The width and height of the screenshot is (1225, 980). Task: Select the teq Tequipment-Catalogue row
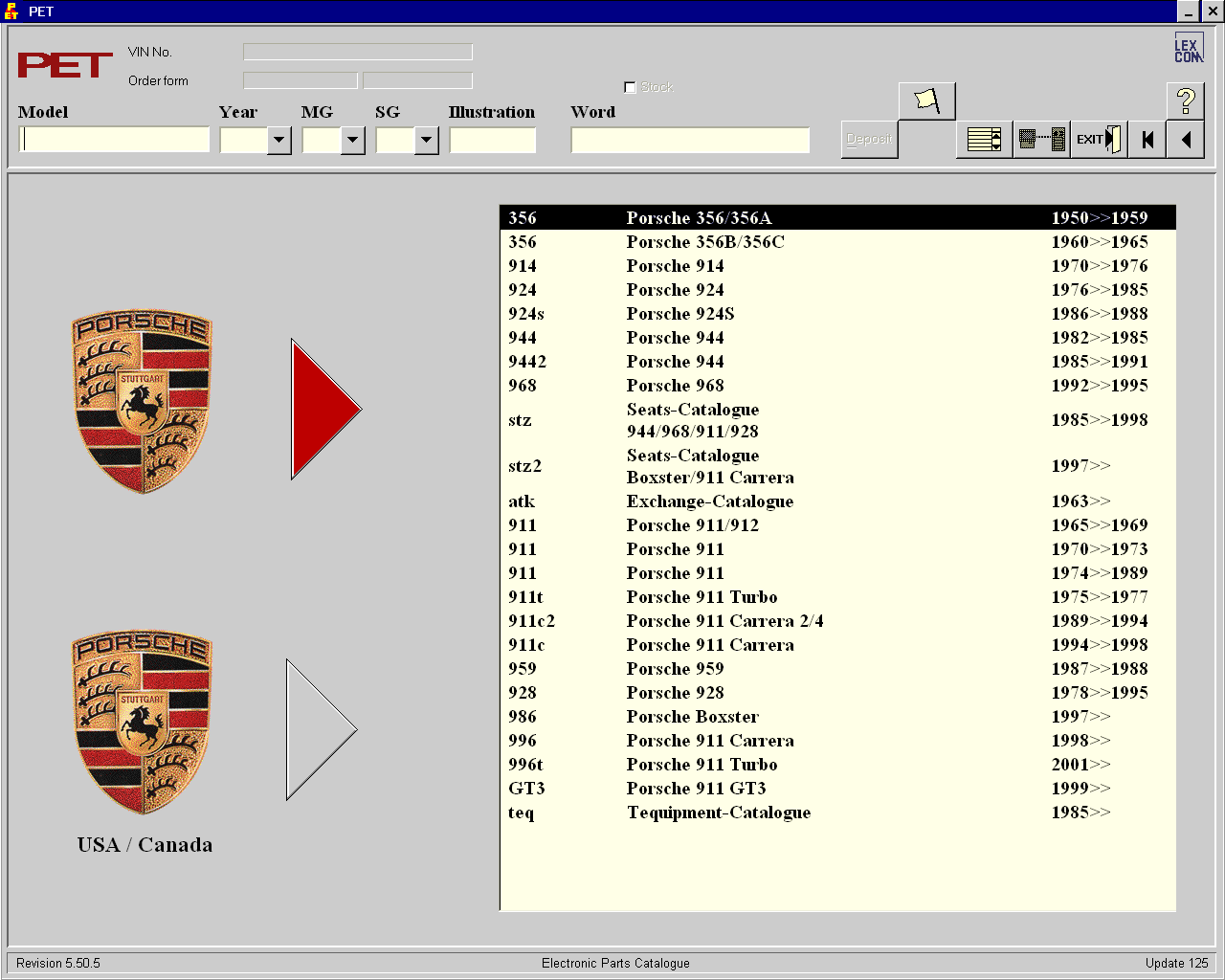pyautogui.click(x=837, y=813)
